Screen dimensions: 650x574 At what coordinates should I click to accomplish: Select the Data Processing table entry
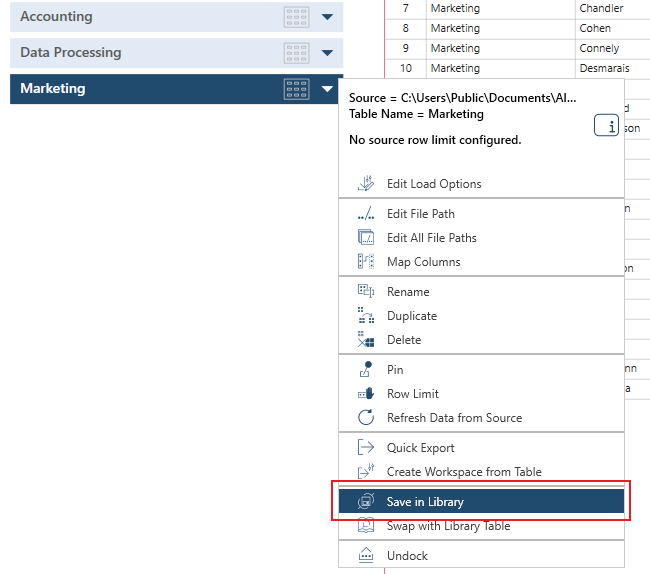(177, 53)
